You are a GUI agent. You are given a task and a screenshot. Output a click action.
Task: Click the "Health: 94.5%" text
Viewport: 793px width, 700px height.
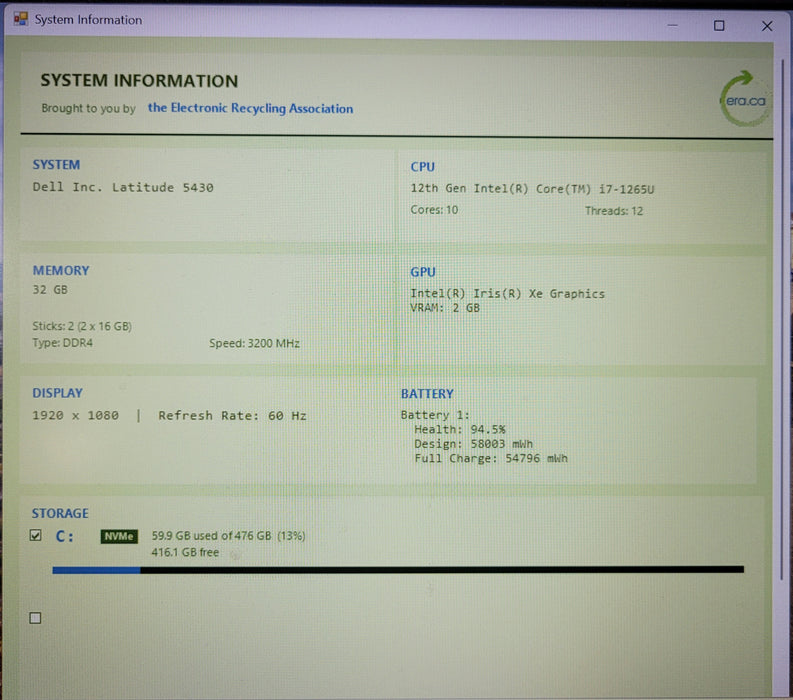coord(460,429)
